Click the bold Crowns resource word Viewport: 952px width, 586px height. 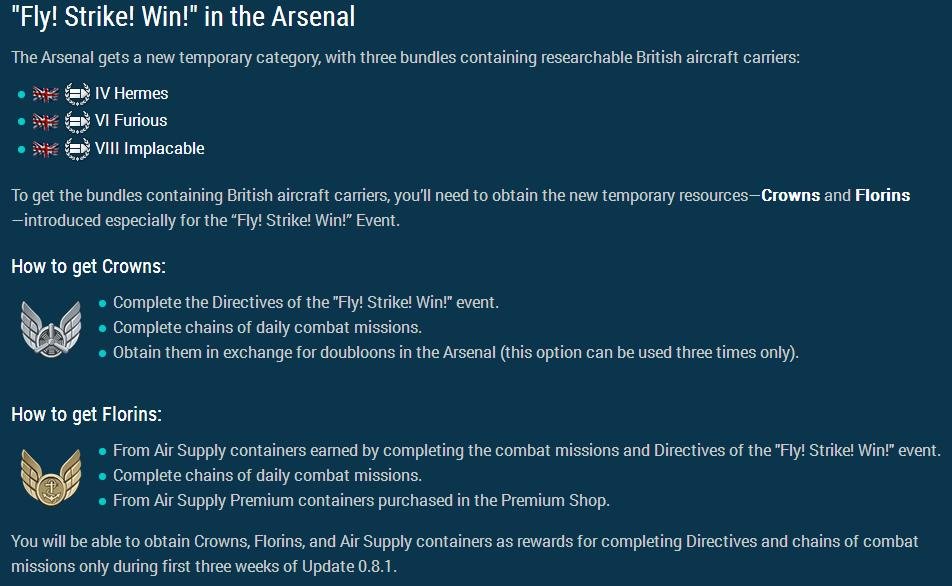coord(790,195)
